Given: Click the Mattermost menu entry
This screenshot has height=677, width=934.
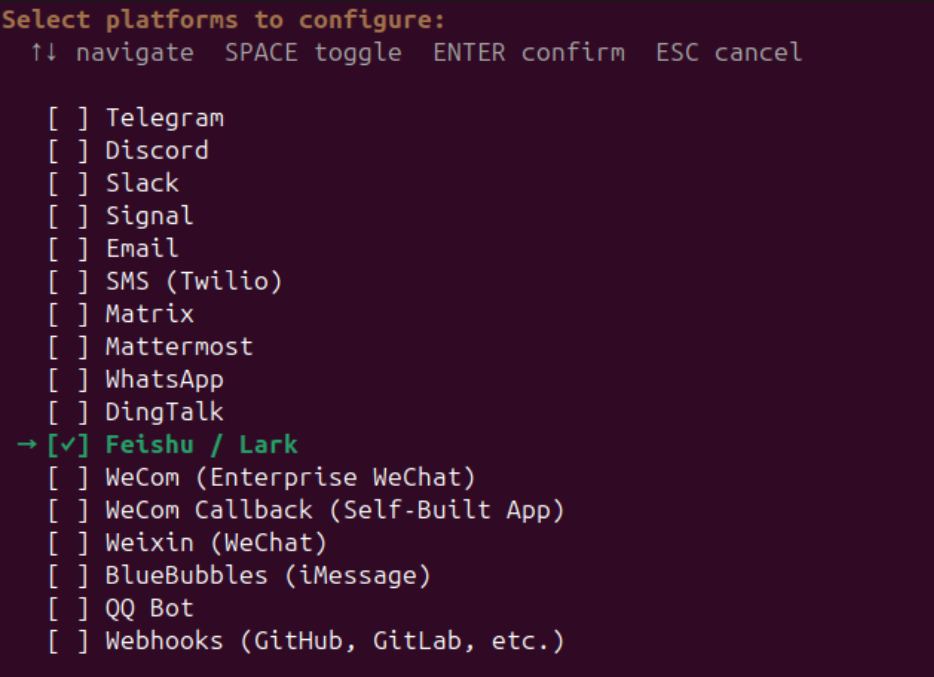Looking at the screenshot, I should [179, 347].
